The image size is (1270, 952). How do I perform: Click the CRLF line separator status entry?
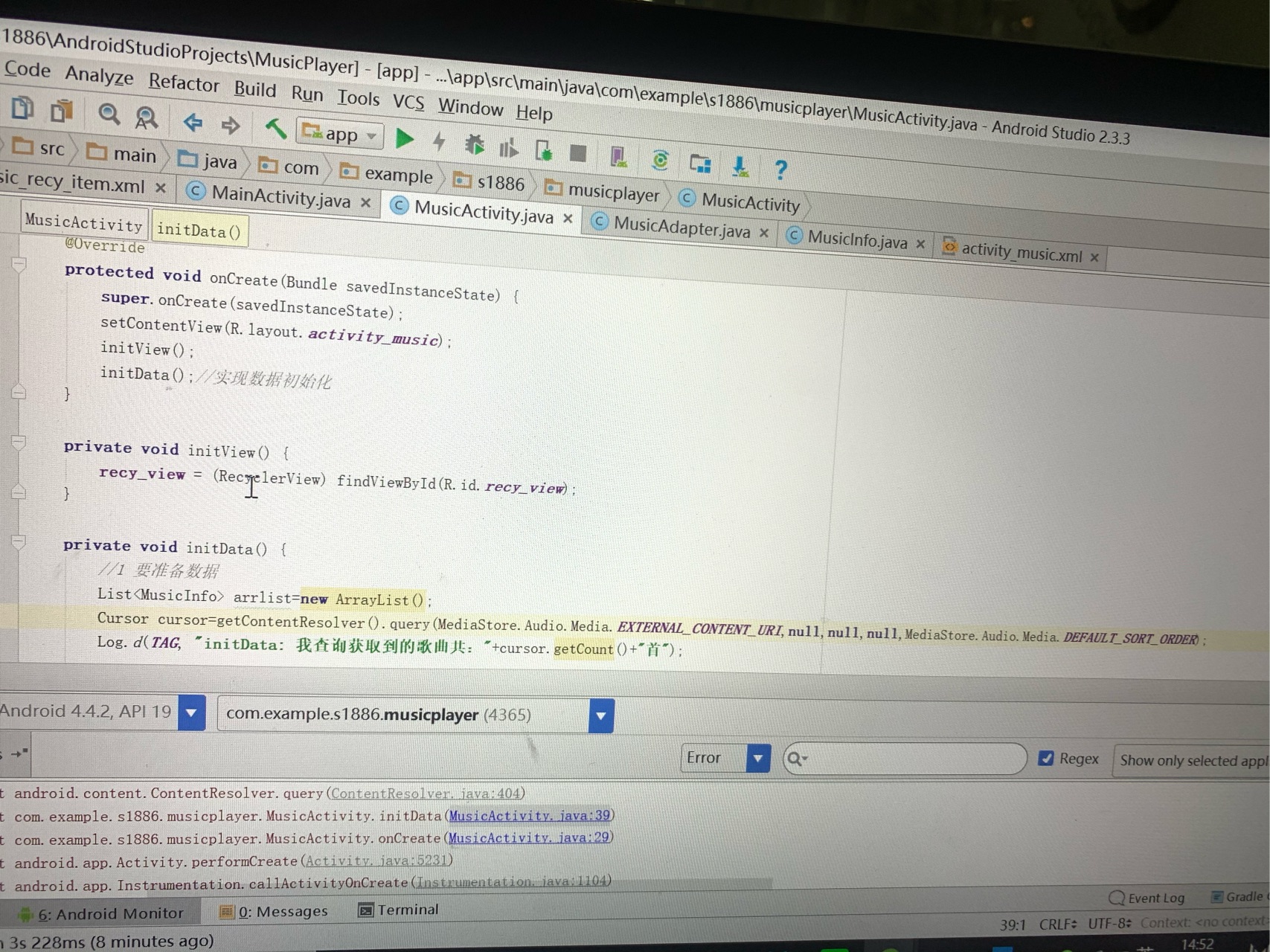click(1057, 924)
